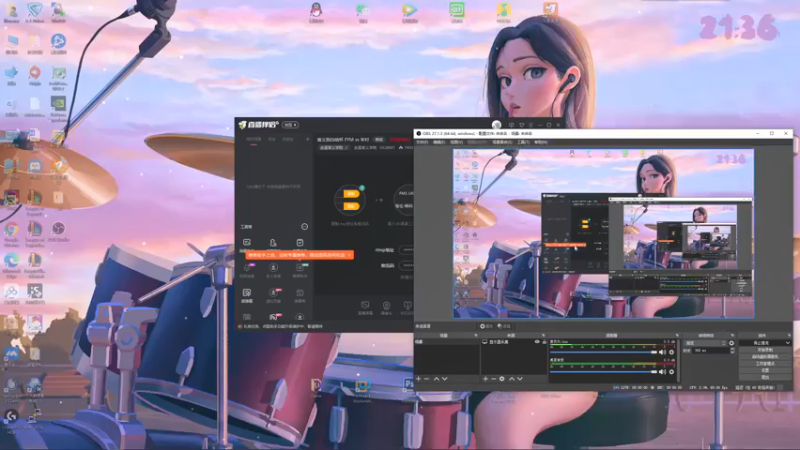Open source Filters button above docks
Screen dimensions: 800x450
504,326
